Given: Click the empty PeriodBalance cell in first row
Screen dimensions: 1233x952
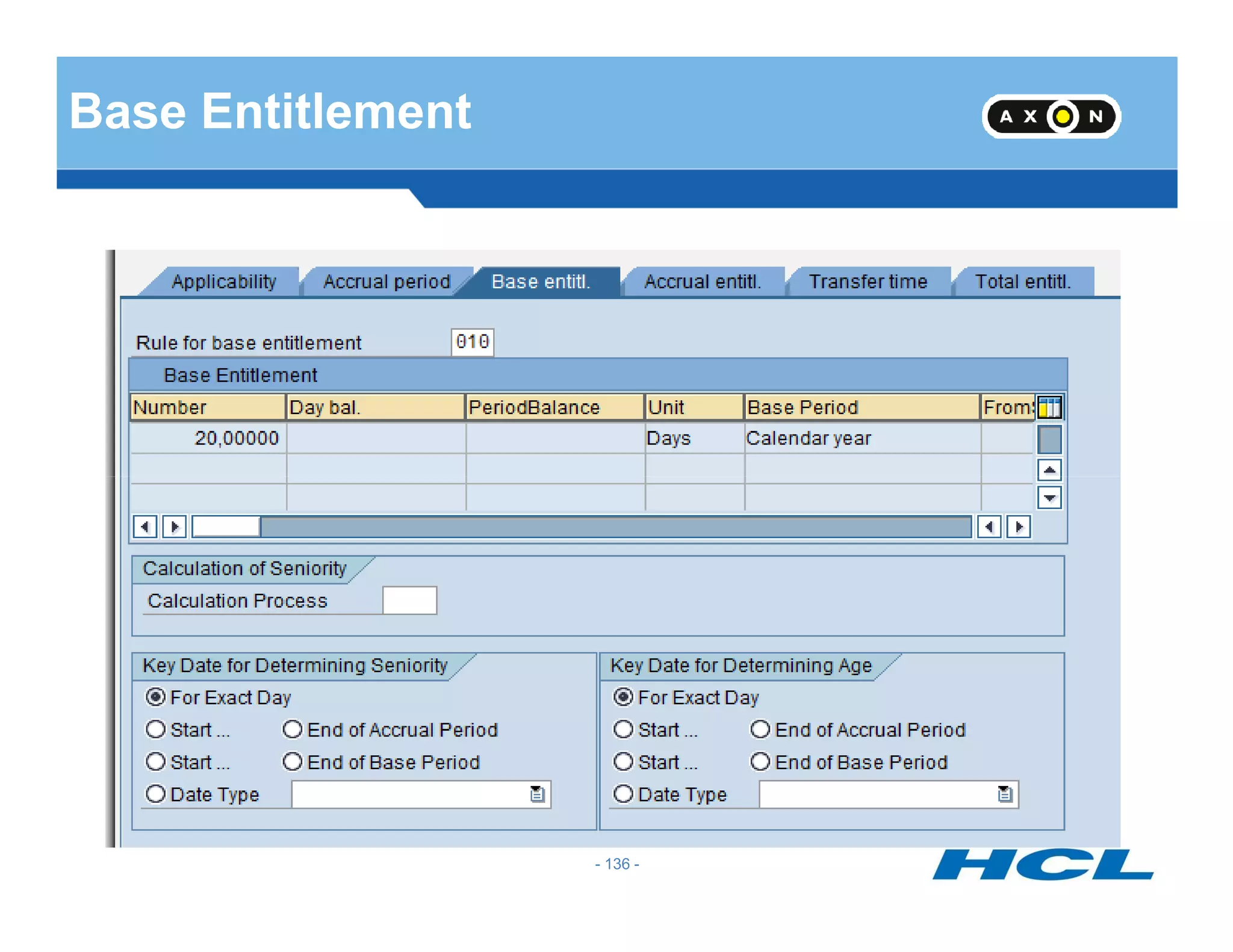Looking at the screenshot, I should tap(555, 438).
